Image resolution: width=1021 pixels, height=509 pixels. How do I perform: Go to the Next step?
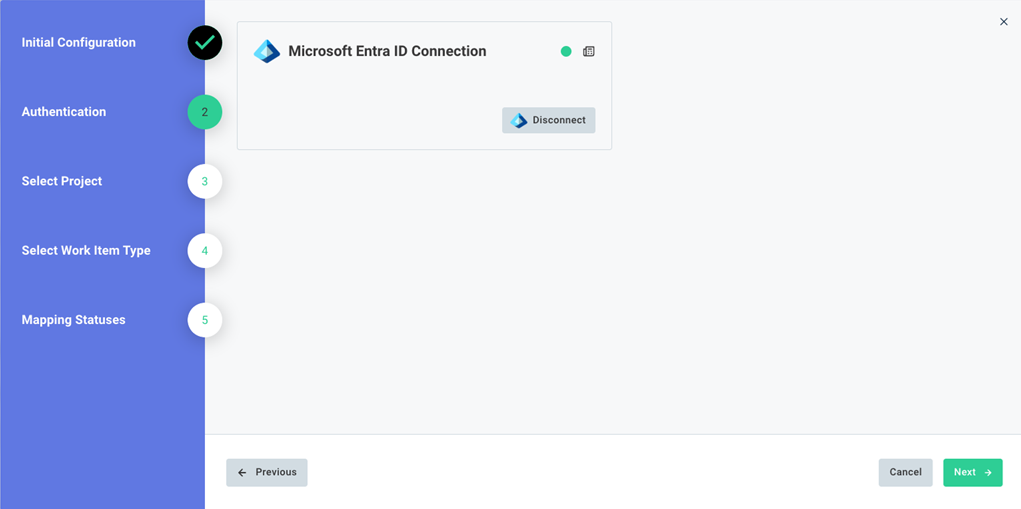[973, 473]
